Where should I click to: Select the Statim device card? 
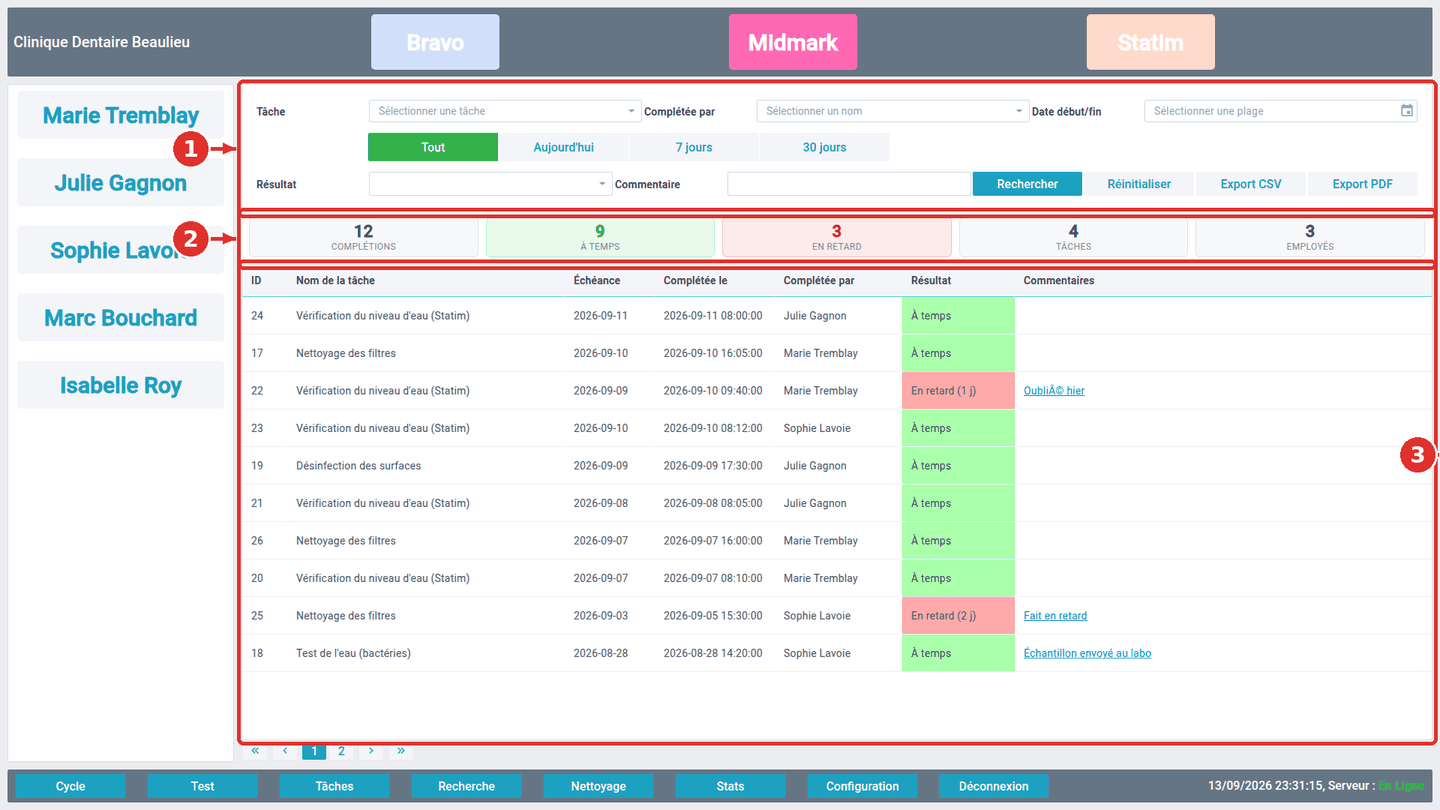click(x=1151, y=42)
